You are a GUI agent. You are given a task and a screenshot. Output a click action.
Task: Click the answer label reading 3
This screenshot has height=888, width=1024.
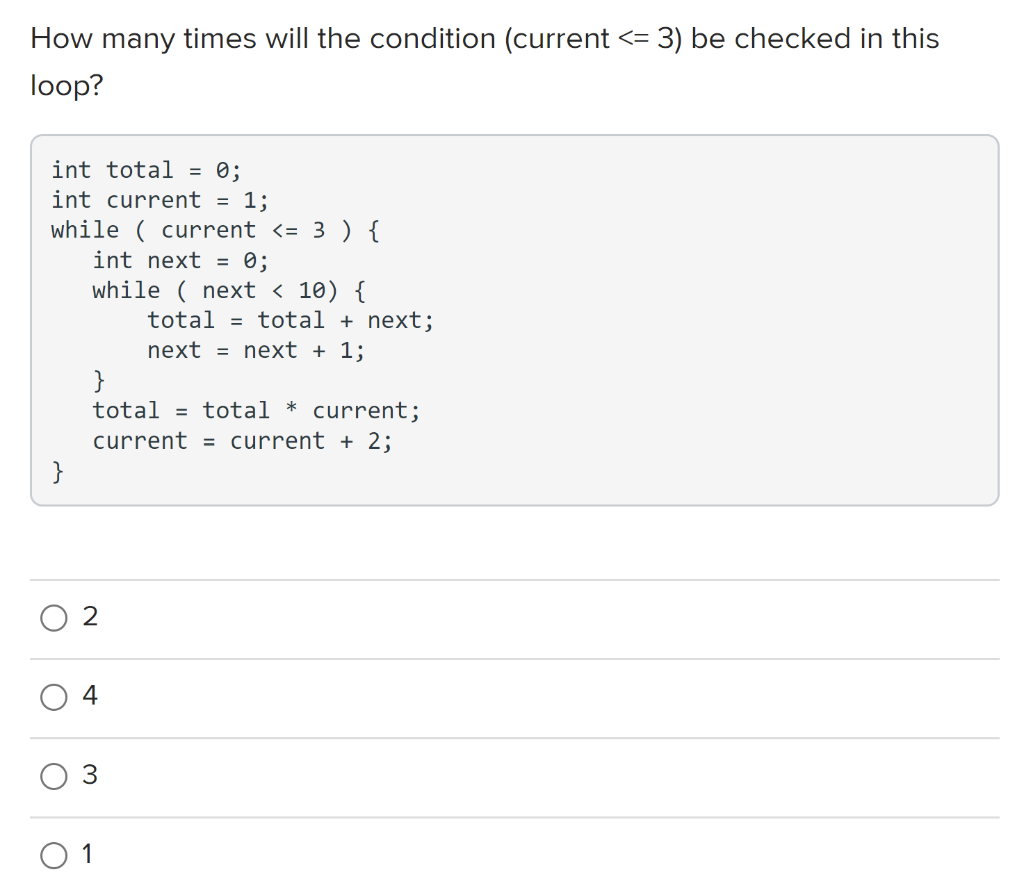tap(90, 775)
